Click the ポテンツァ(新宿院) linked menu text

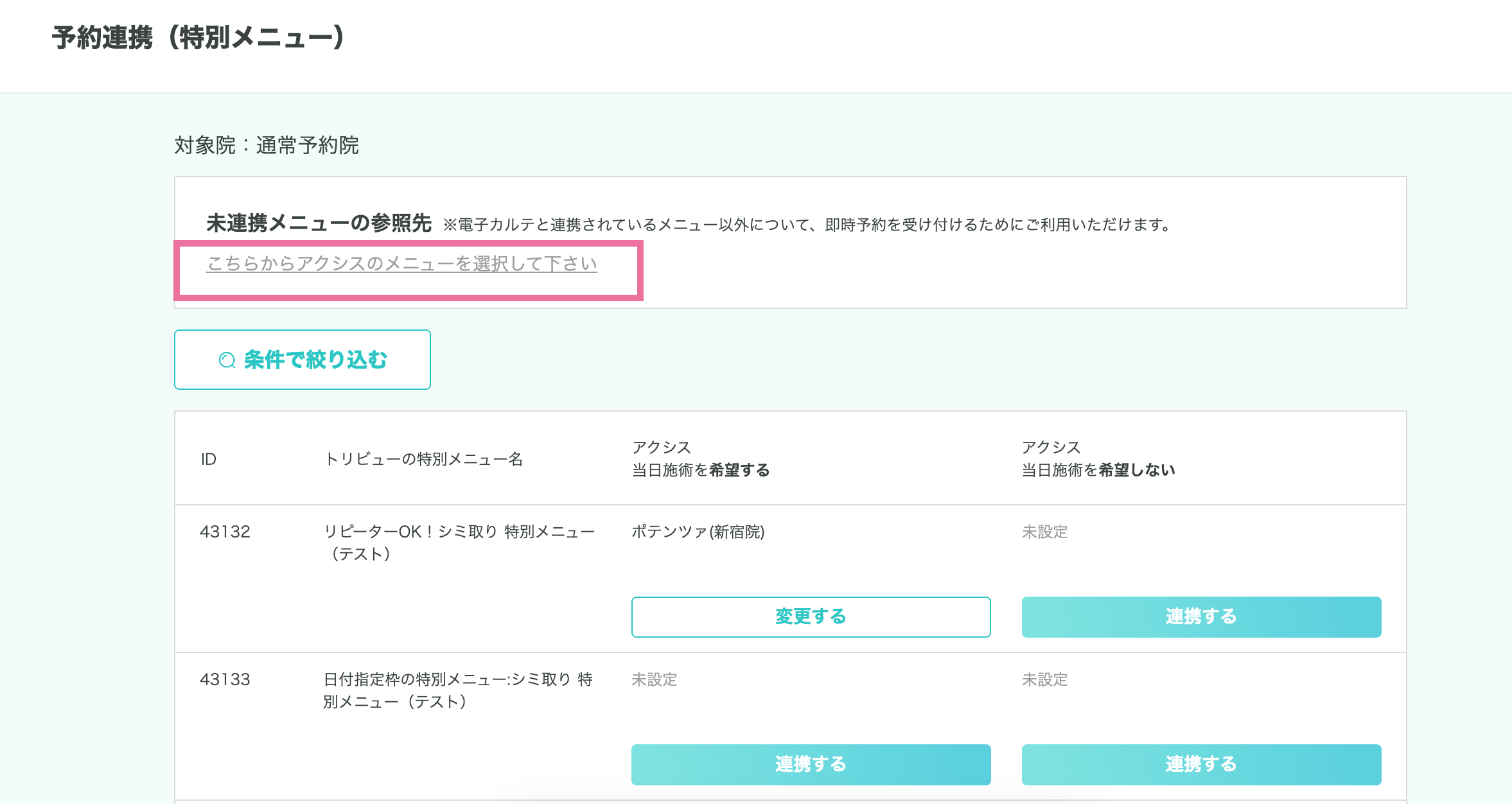point(698,532)
